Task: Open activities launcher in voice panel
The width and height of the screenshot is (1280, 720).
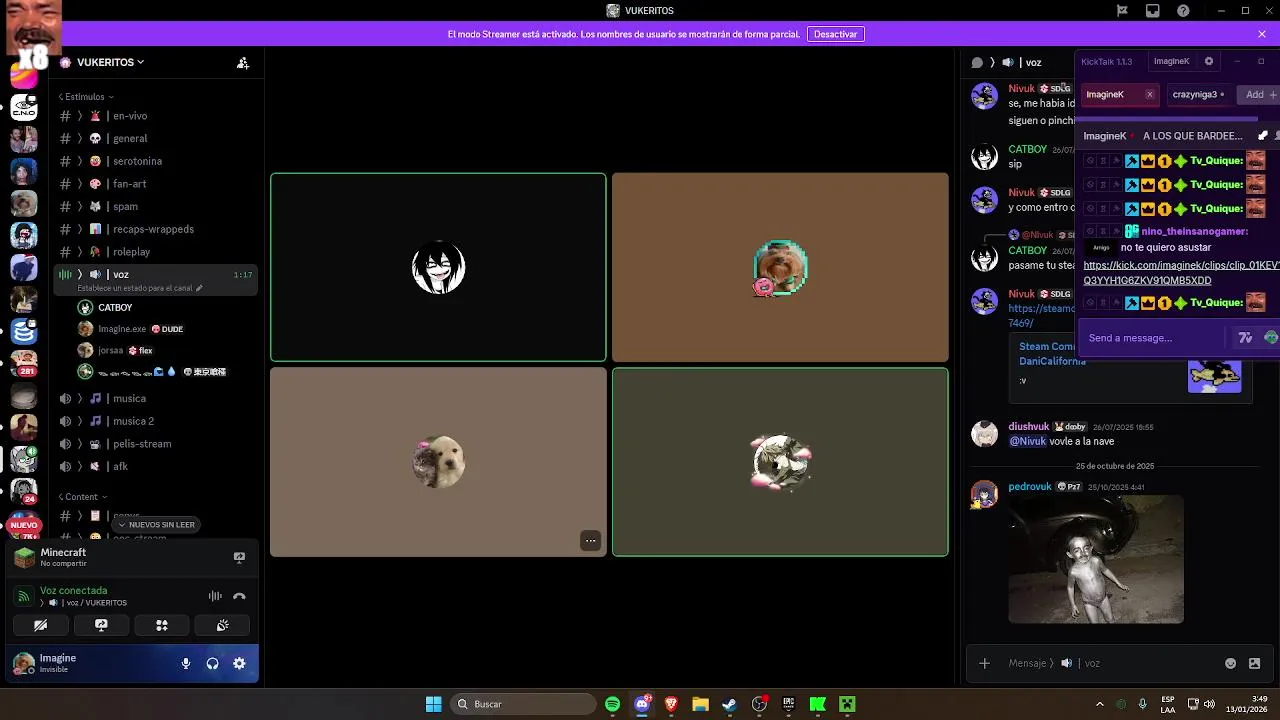Action: coord(162,625)
